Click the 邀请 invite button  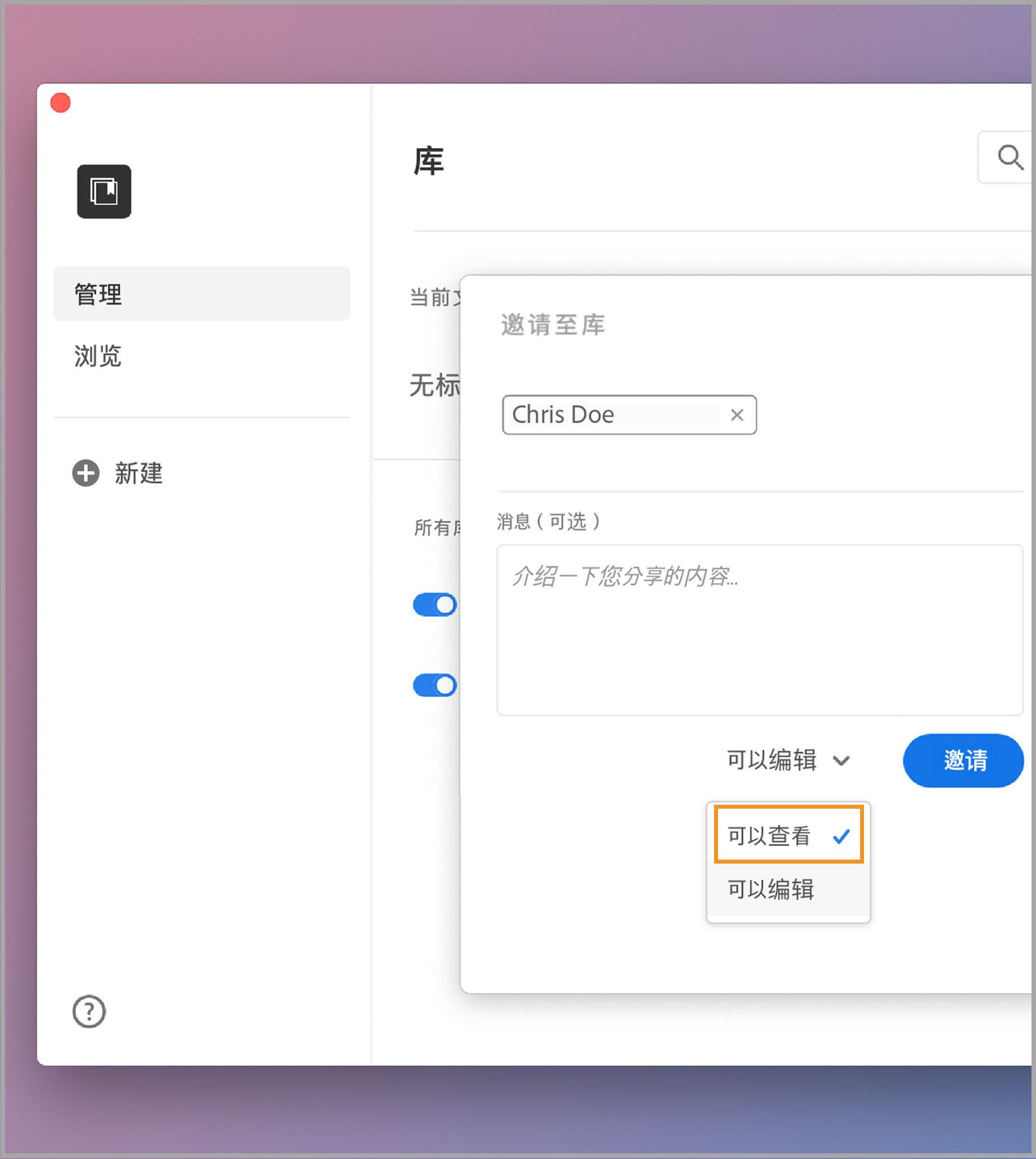tap(963, 760)
